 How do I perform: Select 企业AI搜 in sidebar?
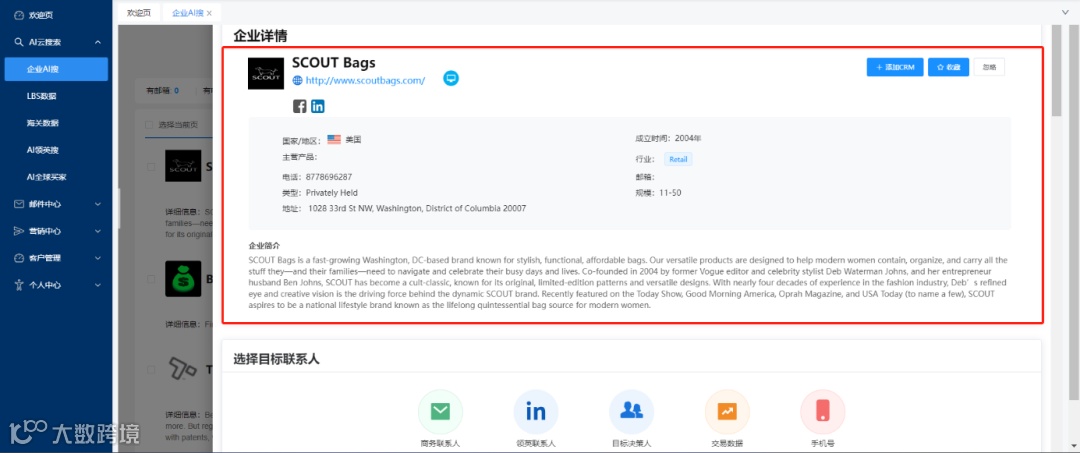[56, 69]
